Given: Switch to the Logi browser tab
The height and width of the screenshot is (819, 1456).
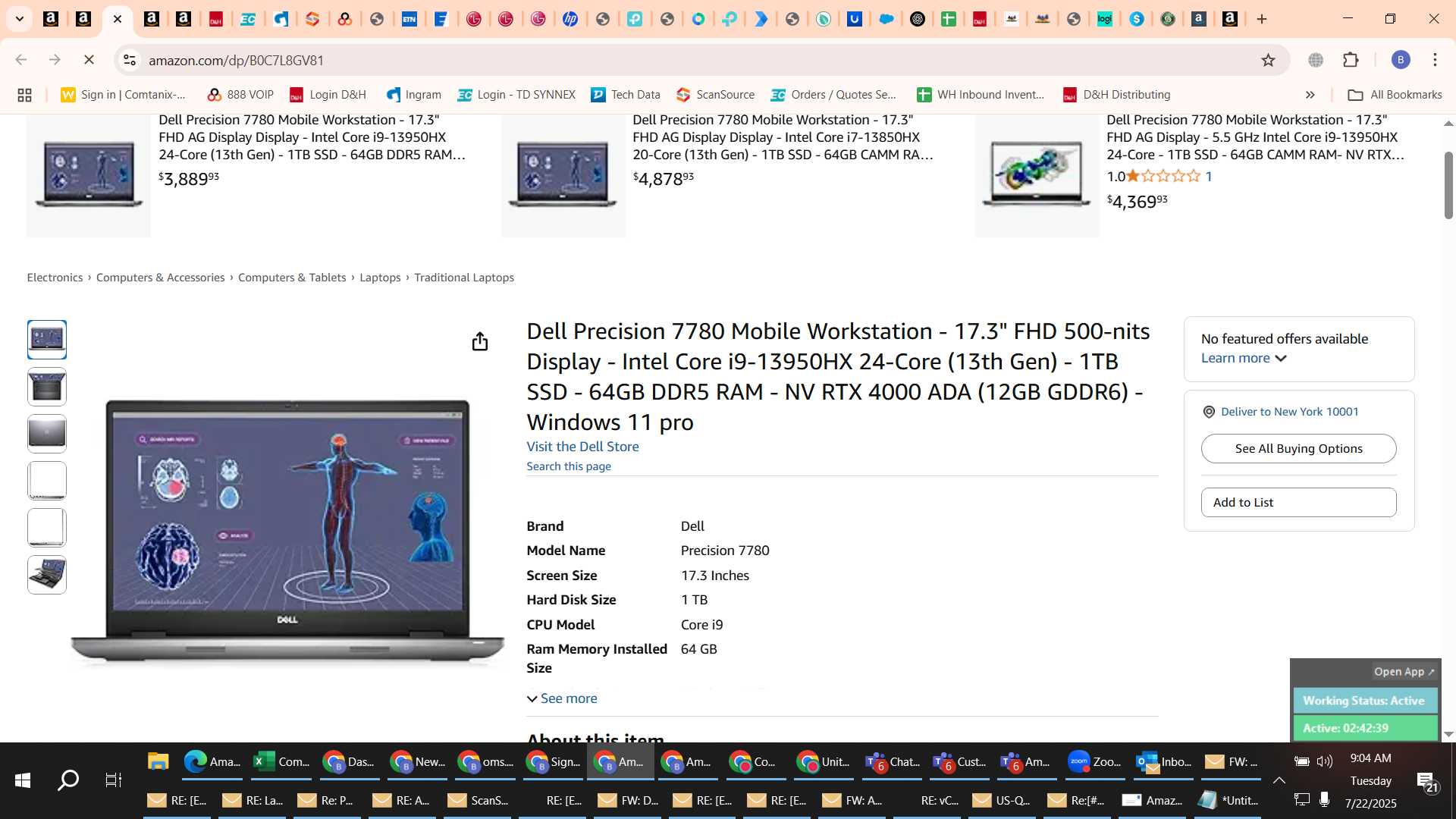Looking at the screenshot, I should (1104, 19).
